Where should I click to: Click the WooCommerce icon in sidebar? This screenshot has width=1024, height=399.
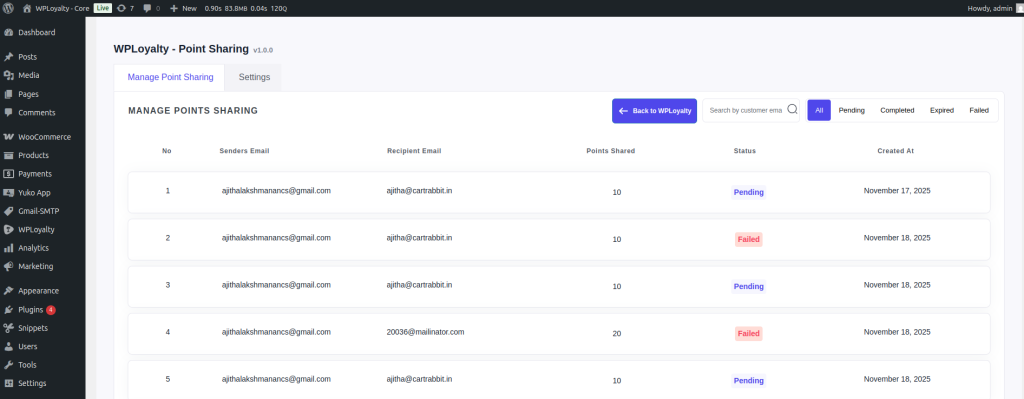8,137
